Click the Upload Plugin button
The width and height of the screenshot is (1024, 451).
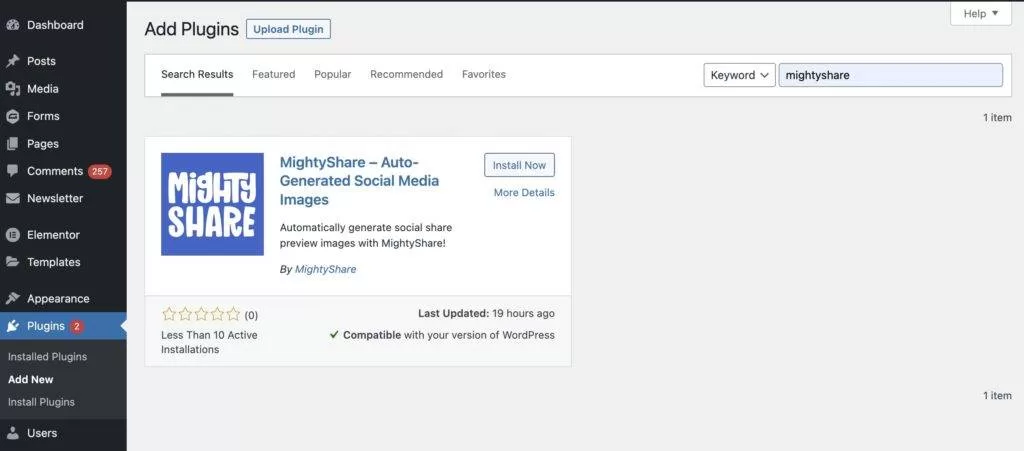(288, 29)
